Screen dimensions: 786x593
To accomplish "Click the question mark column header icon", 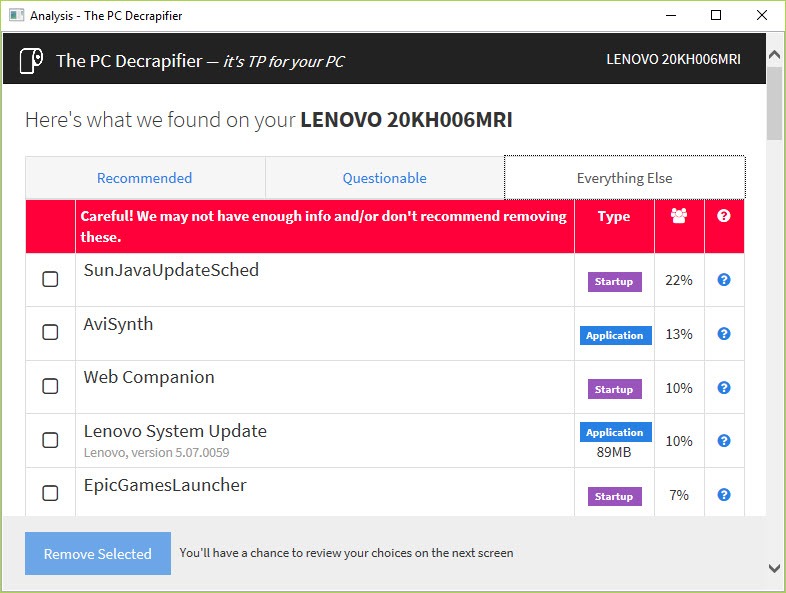I will (723, 216).
